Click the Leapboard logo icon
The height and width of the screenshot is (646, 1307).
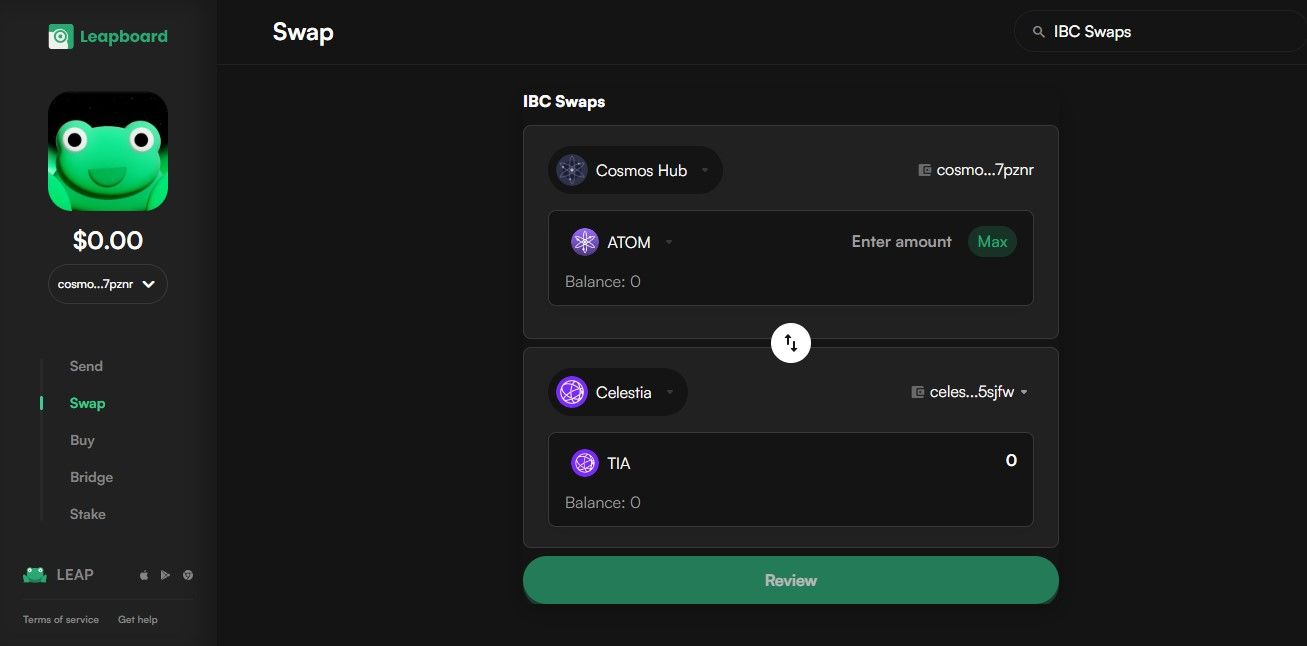(60, 37)
